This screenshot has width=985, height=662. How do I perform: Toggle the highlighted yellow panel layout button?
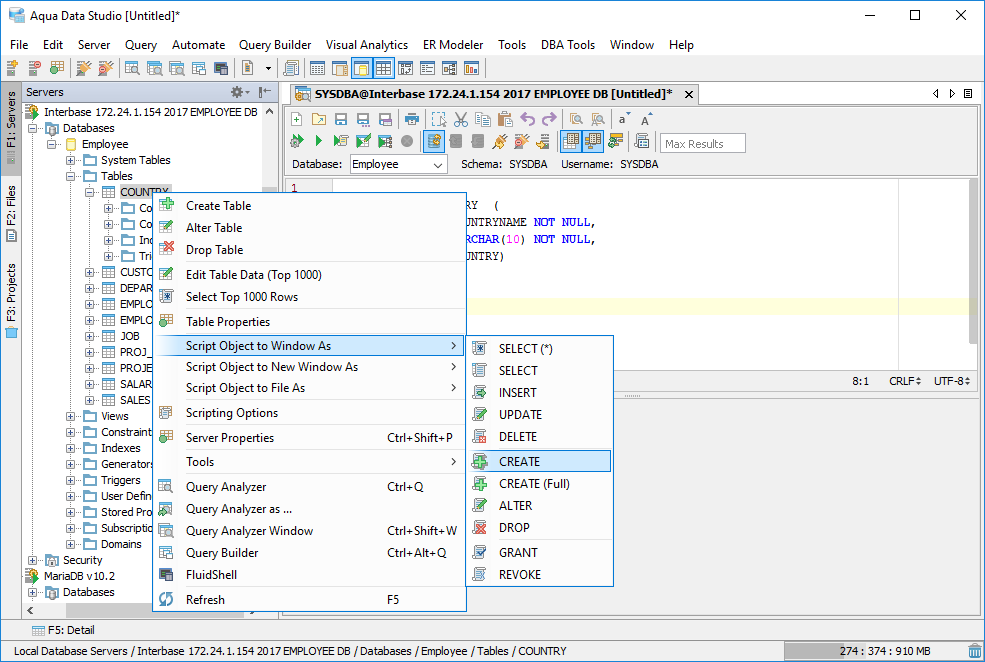362,68
